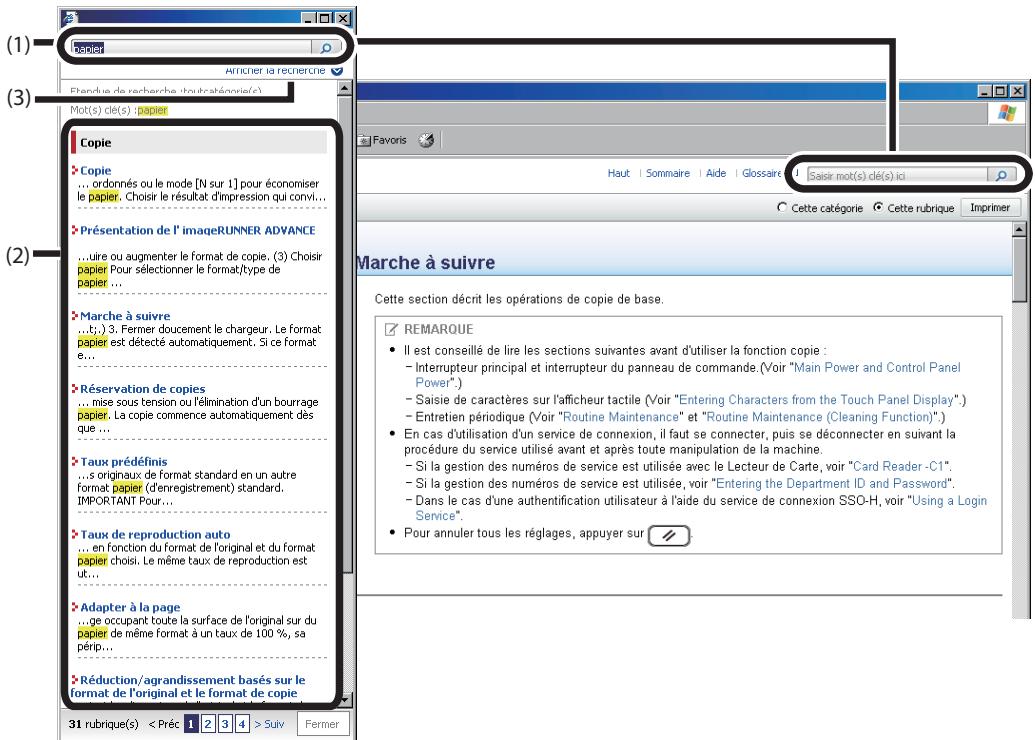Go to results page 4
The height and width of the screenshot is (740, 1035).
[x=242, y=724]
